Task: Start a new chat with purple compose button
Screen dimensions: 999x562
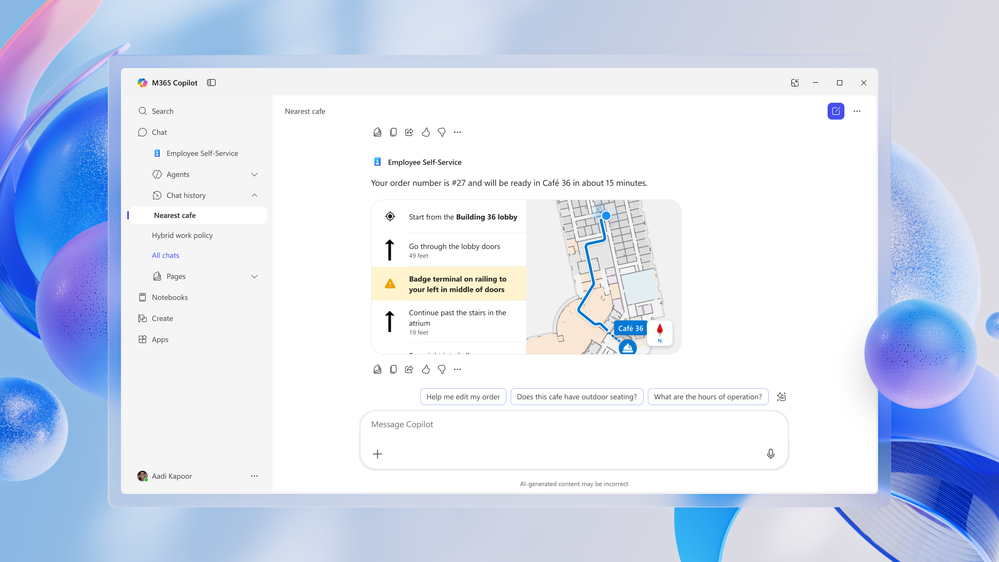Action: (835, 111)
